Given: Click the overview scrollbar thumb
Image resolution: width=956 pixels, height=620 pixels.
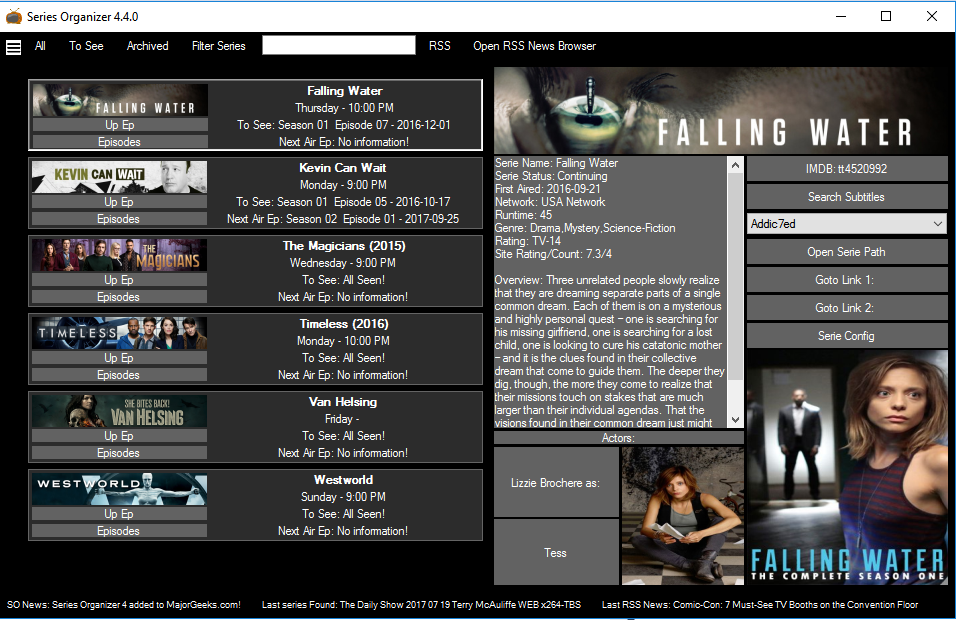Looking at the screenshot, I should tap(735, 276).
